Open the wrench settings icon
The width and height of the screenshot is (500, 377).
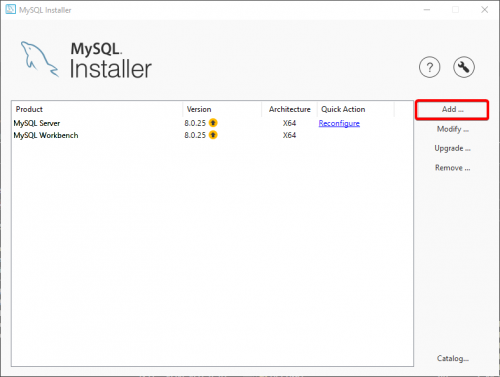464,67
